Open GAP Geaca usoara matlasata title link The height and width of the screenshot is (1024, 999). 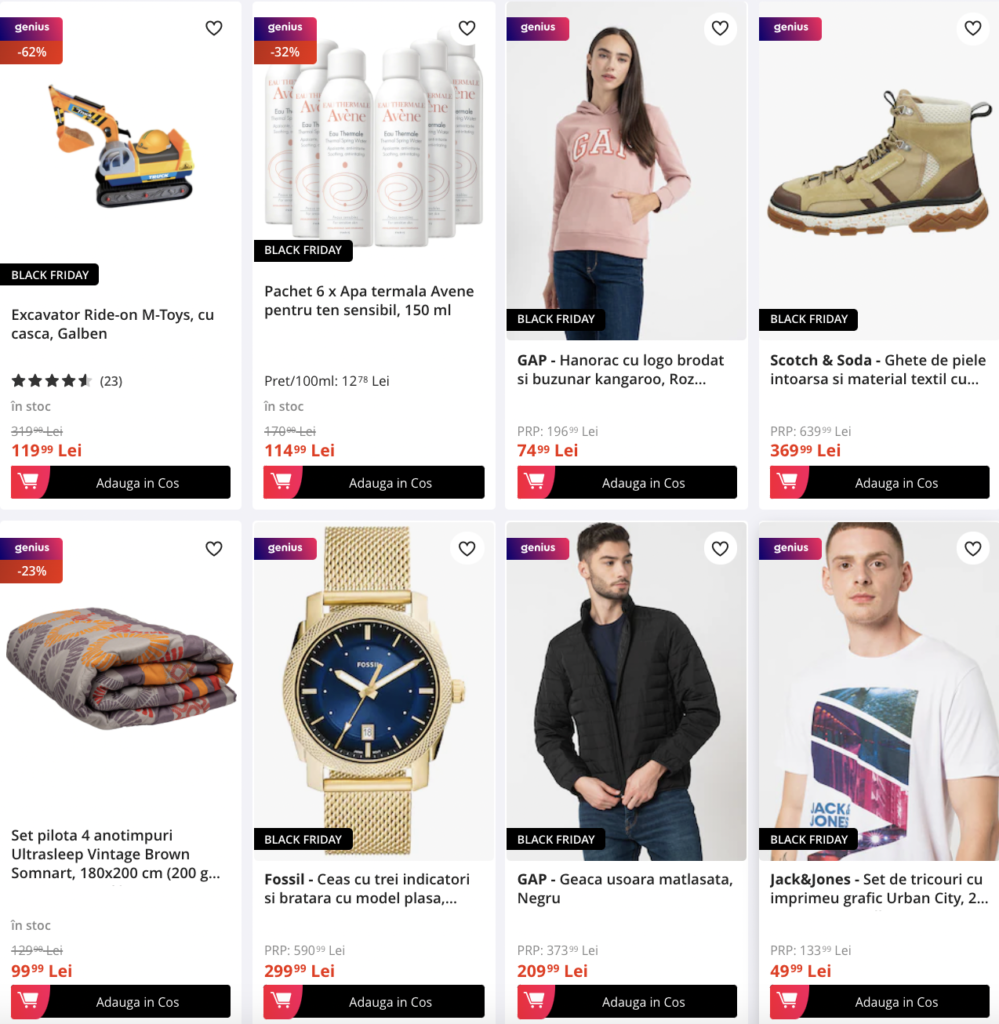pos(625,888)
